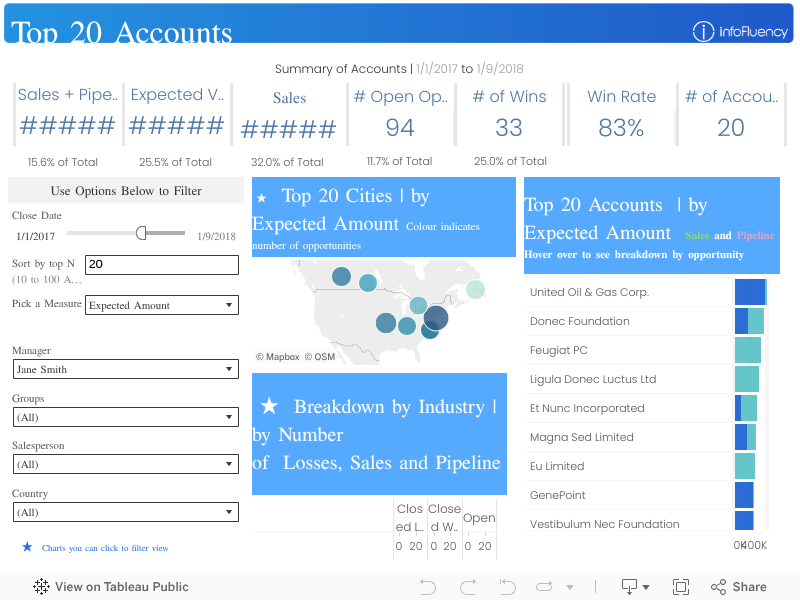
Task: Click the blue star next to filter hint
Action: point(27,548)
